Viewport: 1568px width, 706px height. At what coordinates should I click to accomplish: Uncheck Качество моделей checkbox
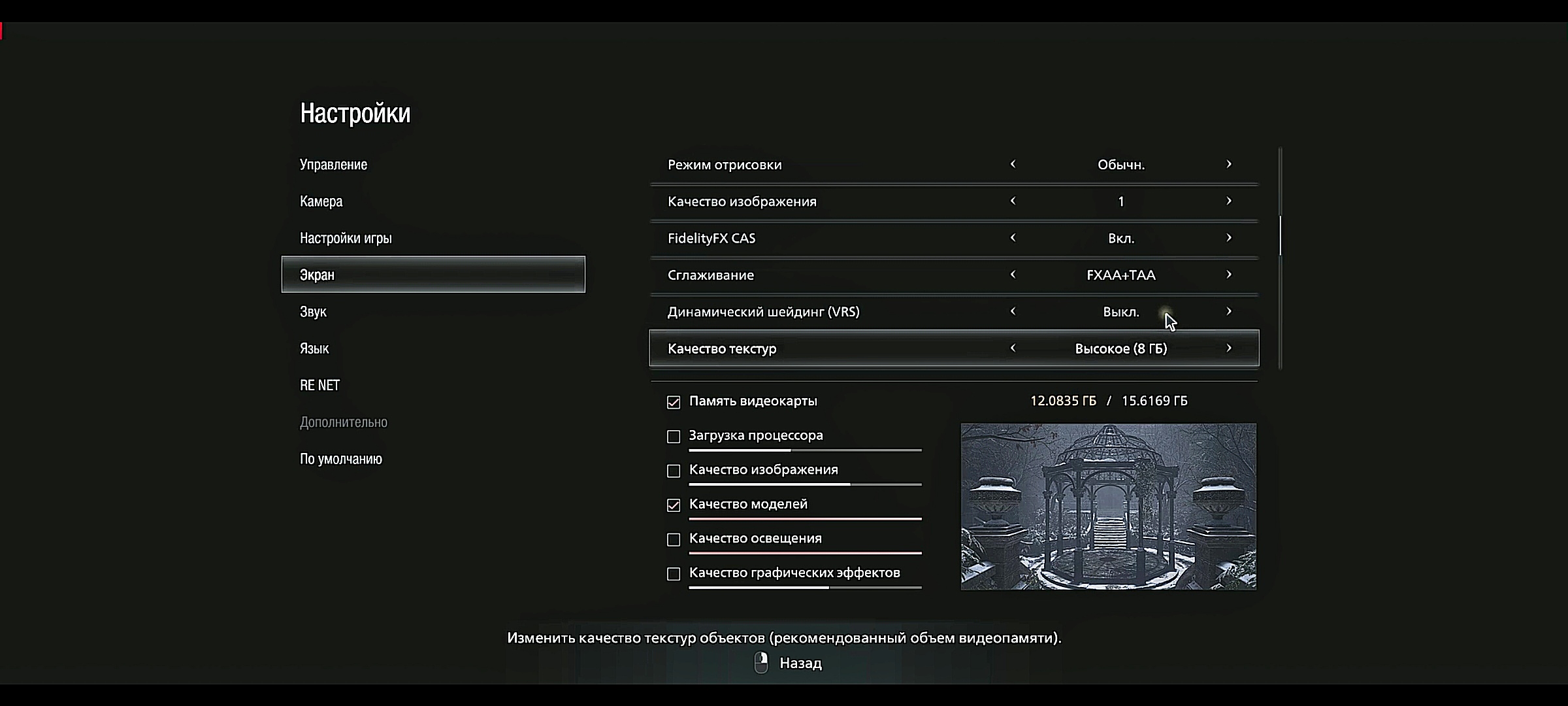coord(674,505)
